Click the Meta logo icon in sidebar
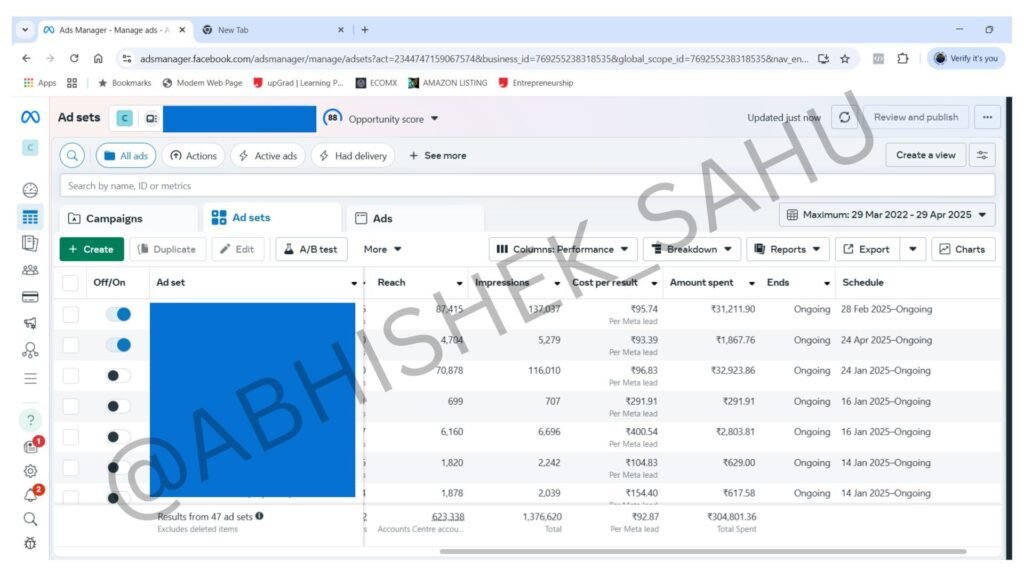Viewport: 1024px width, 576px height. 30,118
